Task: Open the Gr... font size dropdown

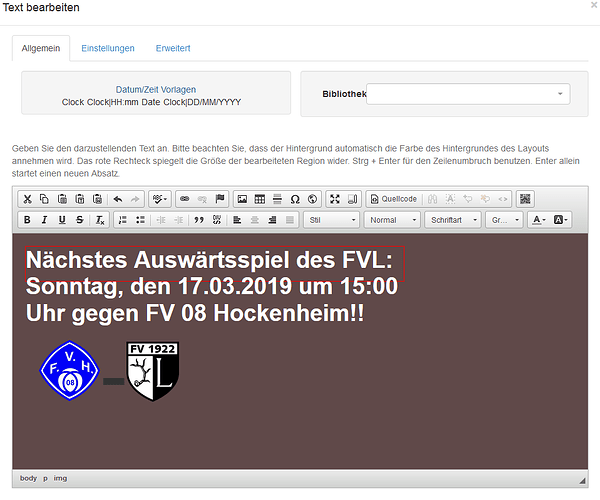Action: pyautogui.click(x=504, y=220)
